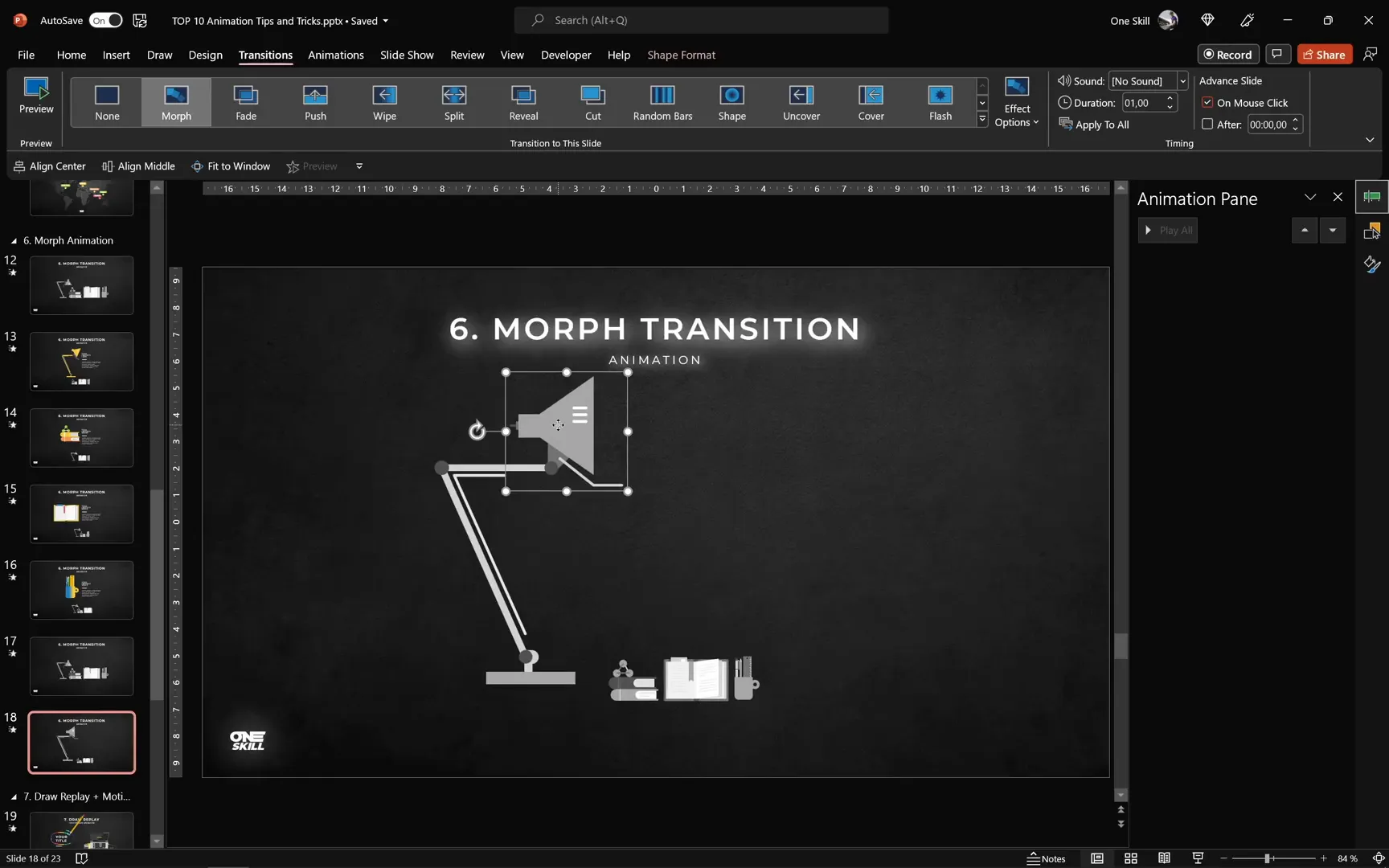Apply the Reveal transition
The height and width of the screenshot is (868, 1389).
click(523, 102)
